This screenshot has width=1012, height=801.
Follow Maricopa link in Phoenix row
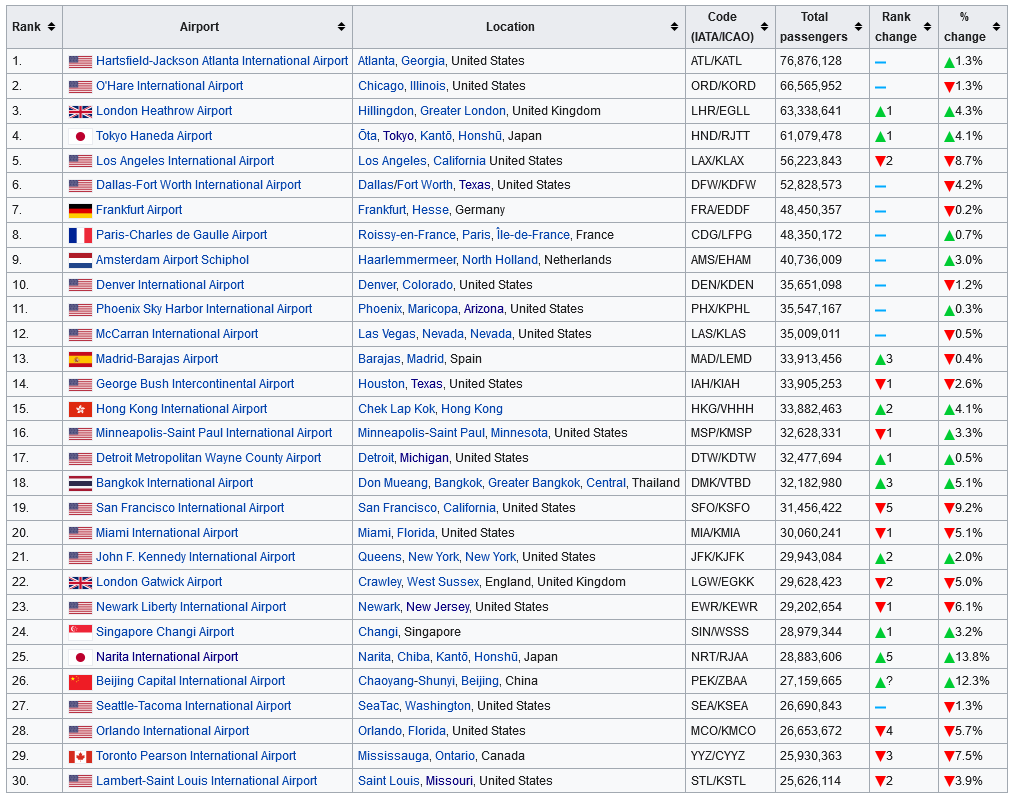[x=432, y=309]
